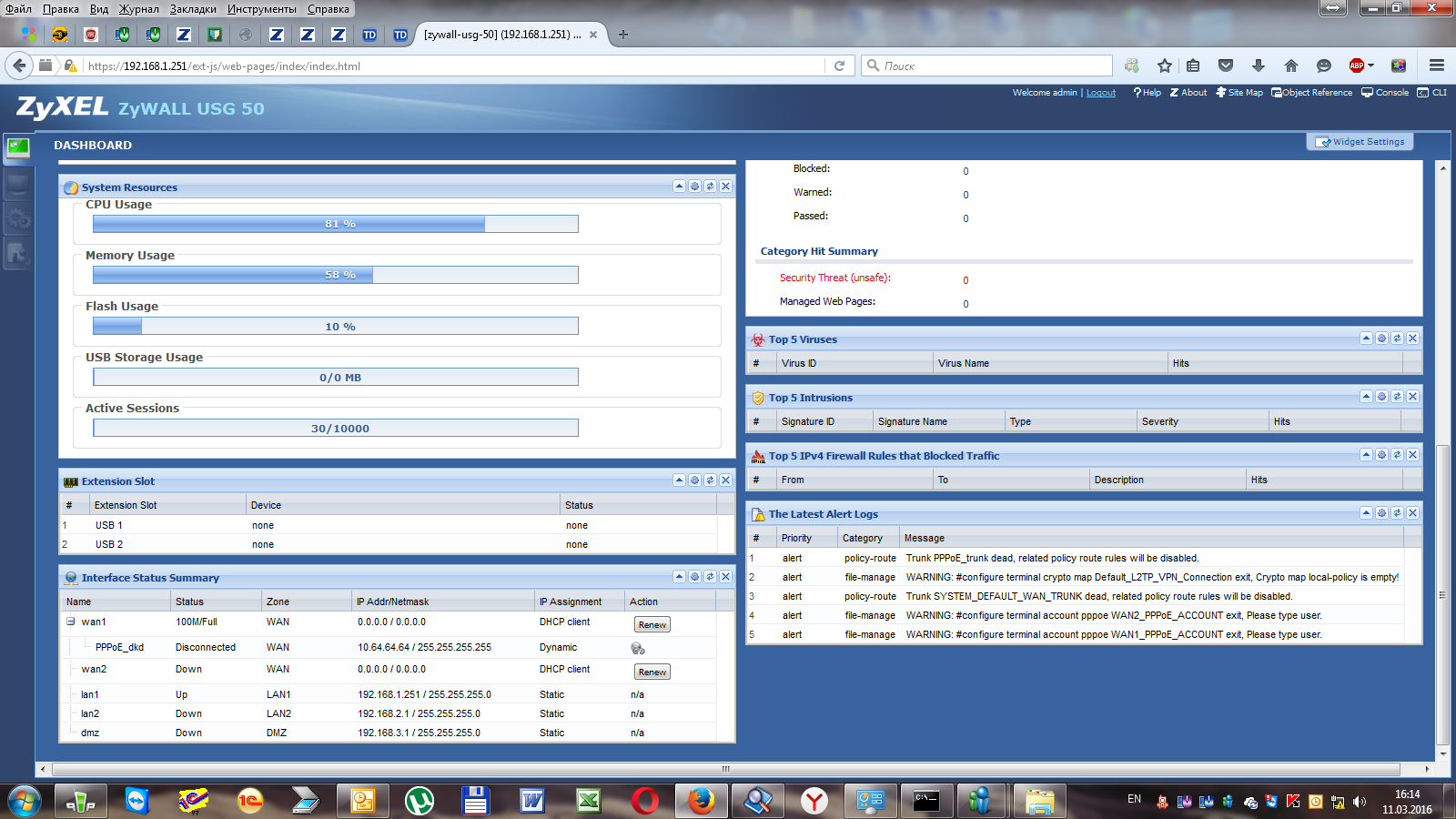Open the Закладки menu
Viewport: 1456px width, 819px height.
(x=193, y=9)
